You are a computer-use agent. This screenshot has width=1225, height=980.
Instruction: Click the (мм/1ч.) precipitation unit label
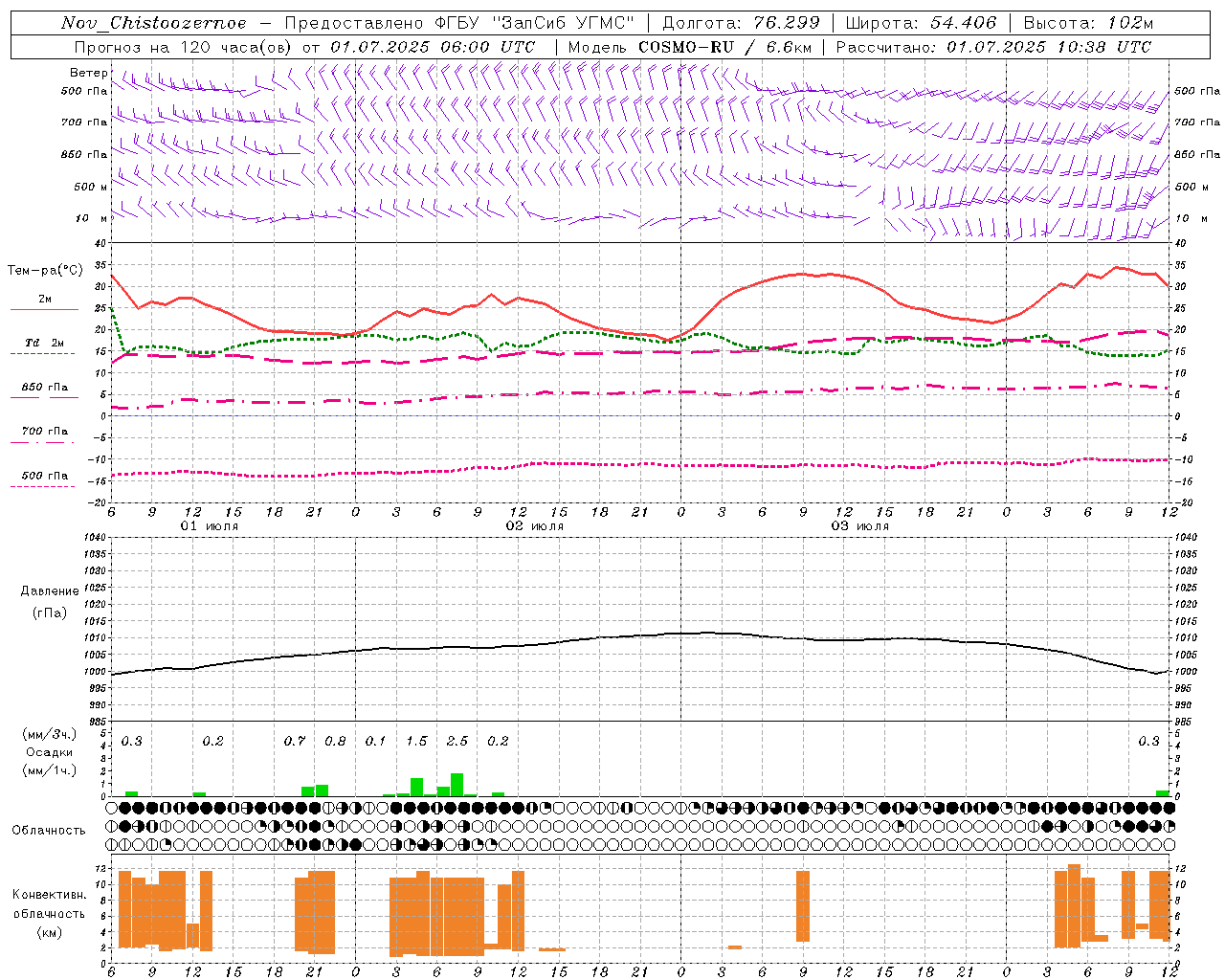[x=50, y=770]
